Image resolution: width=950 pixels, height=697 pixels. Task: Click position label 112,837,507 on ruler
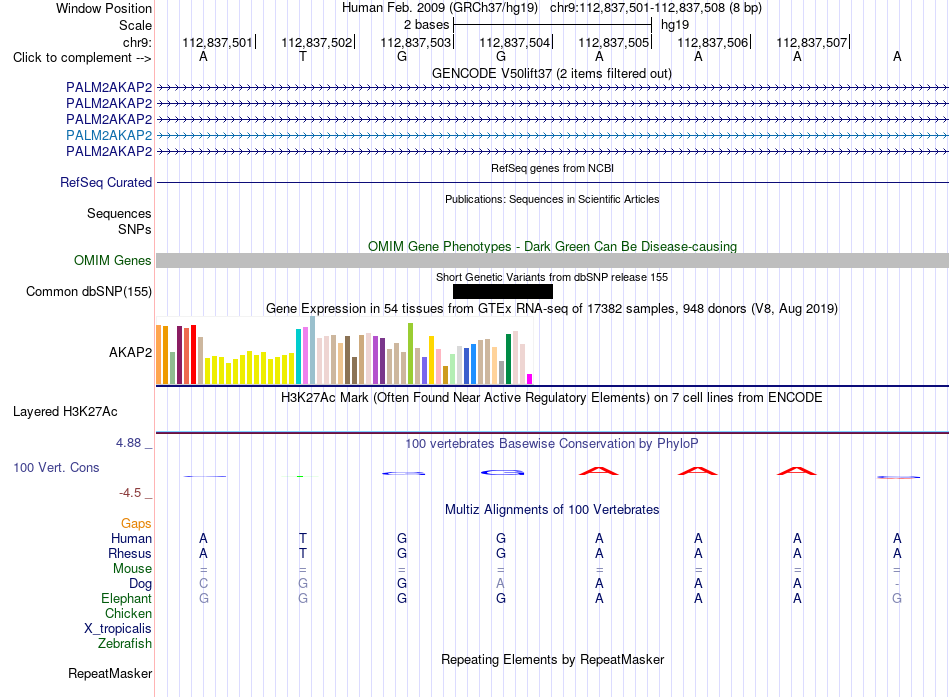812,42
